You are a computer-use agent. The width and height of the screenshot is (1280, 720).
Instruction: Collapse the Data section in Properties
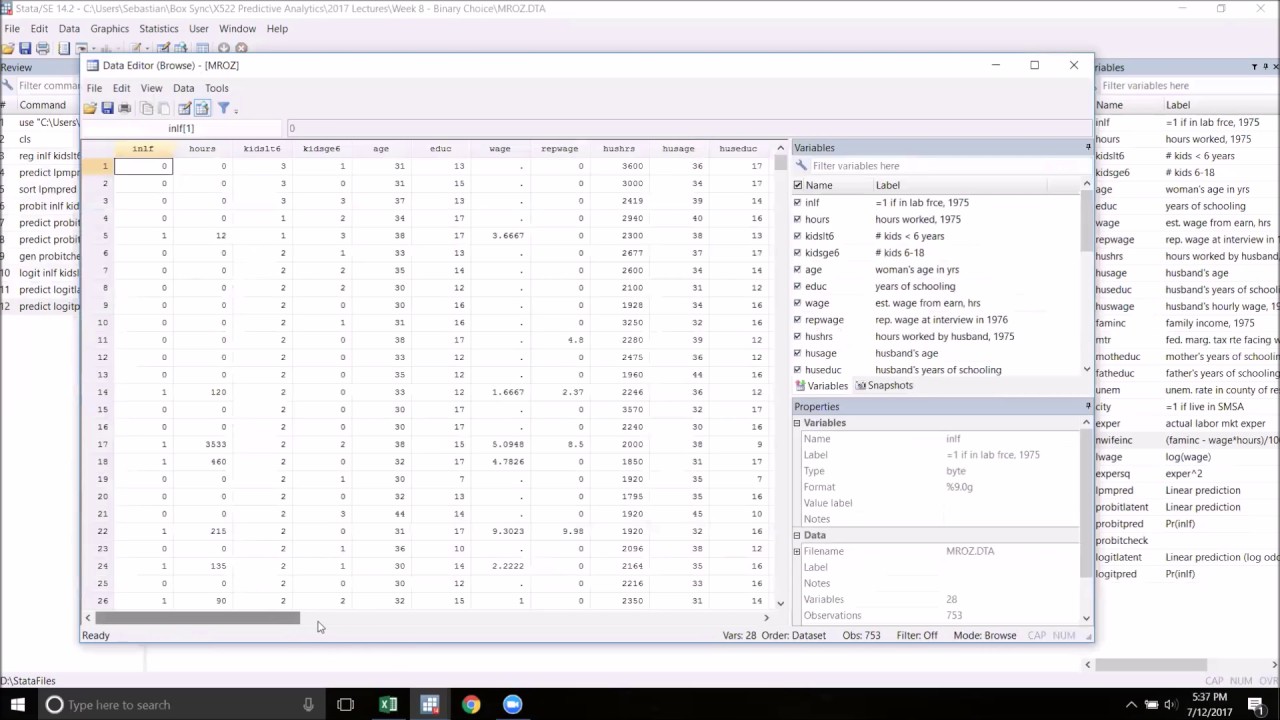[797, 535]
